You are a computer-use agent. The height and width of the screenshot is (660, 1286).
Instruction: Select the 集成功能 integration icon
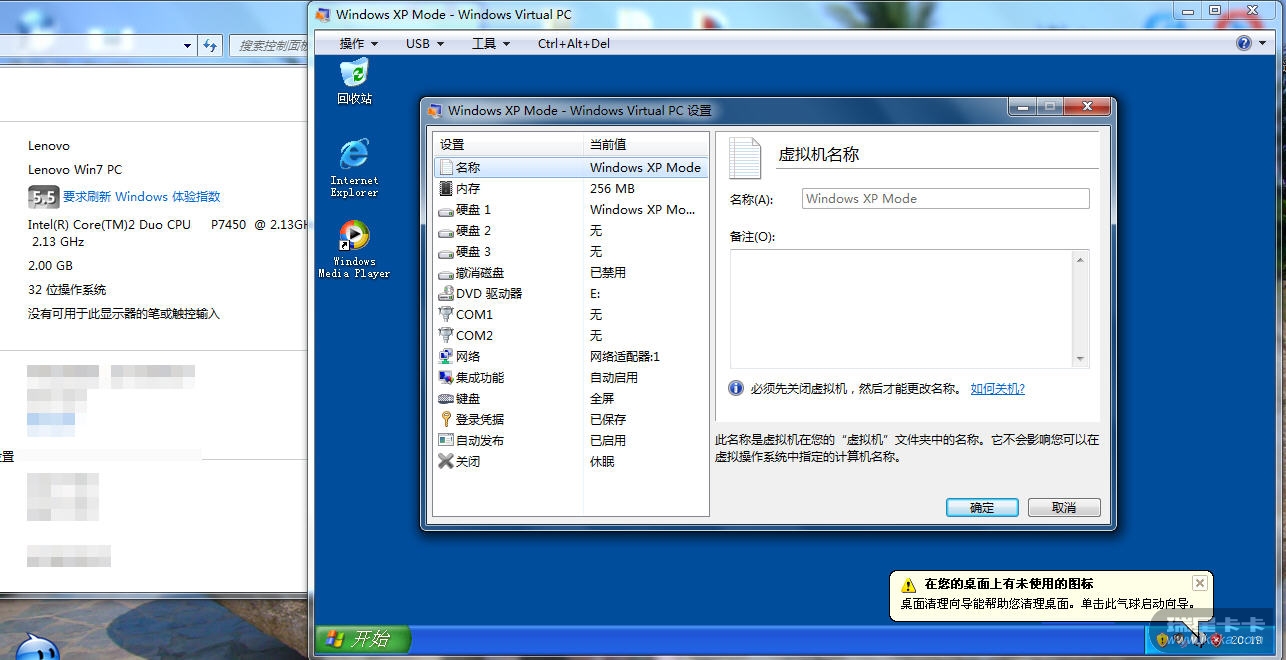446,378
